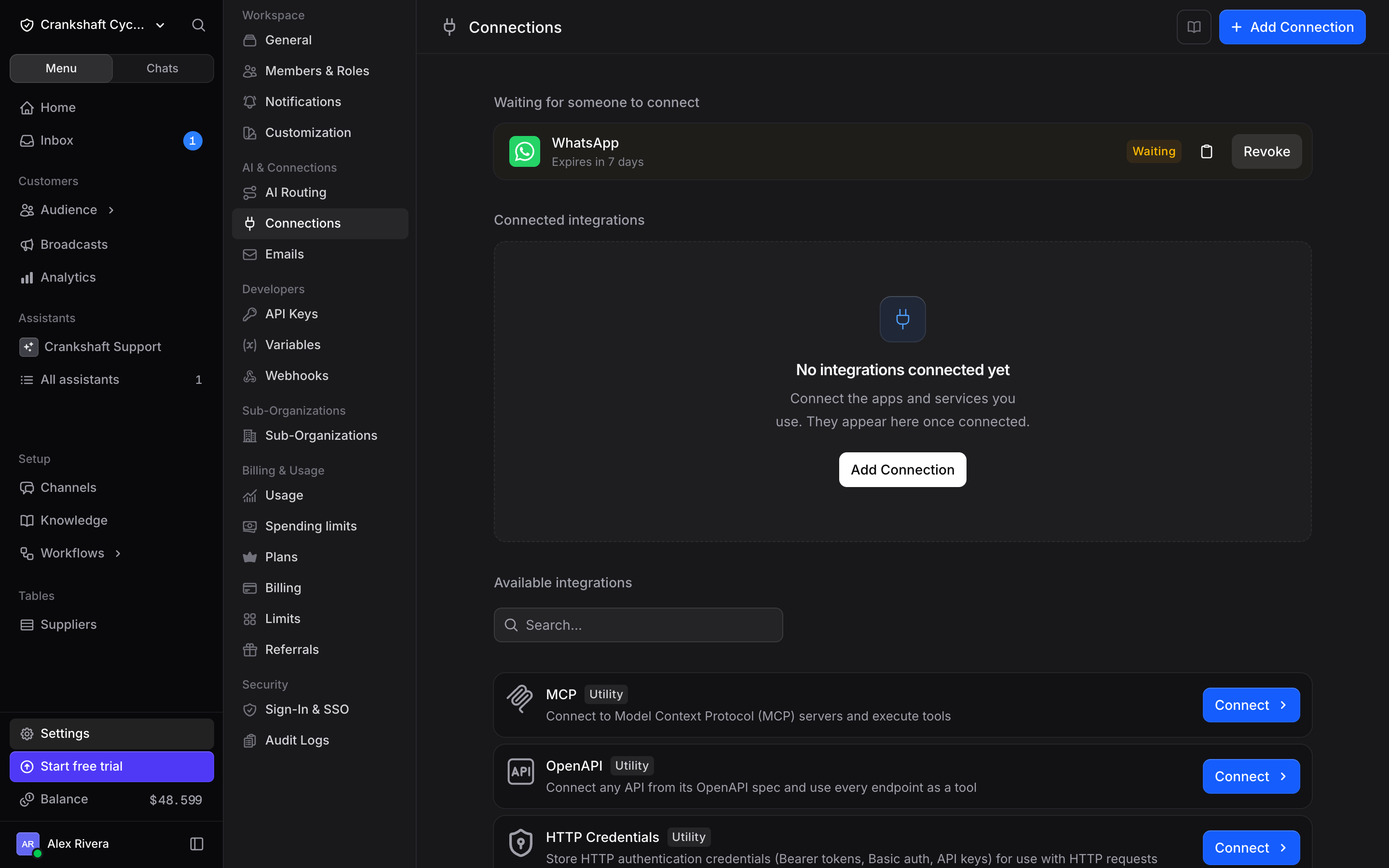Focus the available integrations Search field
Viewport: 1389px width, 868px height.
click(x=638, y=625)
